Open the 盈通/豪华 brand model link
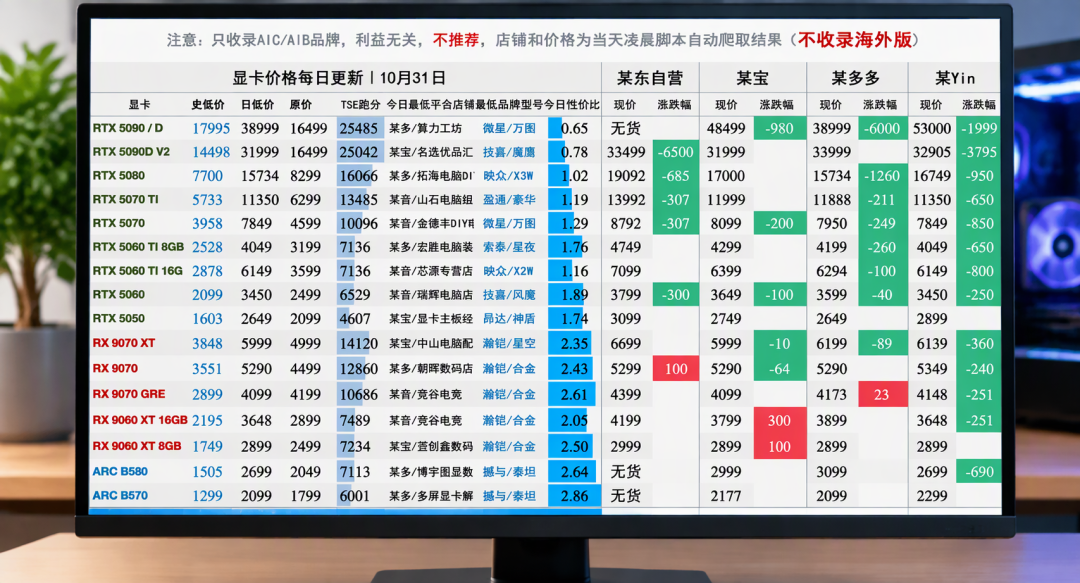Screen dimensions: 1080x583 (x=509, y=200)
